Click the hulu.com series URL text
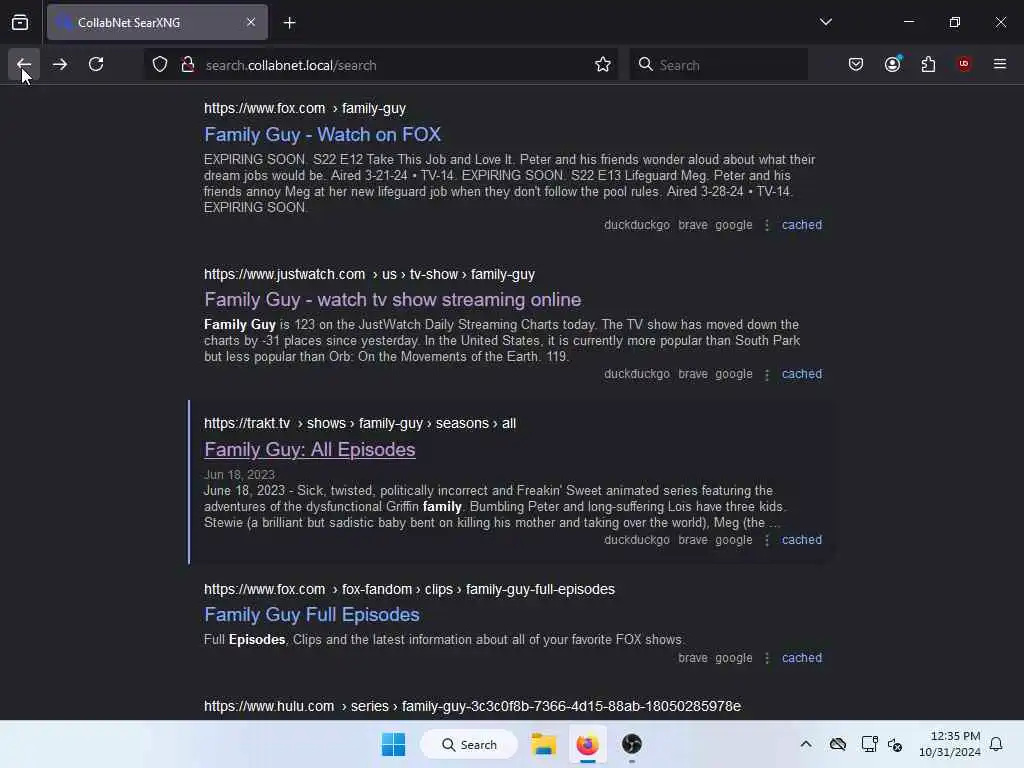 [x=472, y=706]
